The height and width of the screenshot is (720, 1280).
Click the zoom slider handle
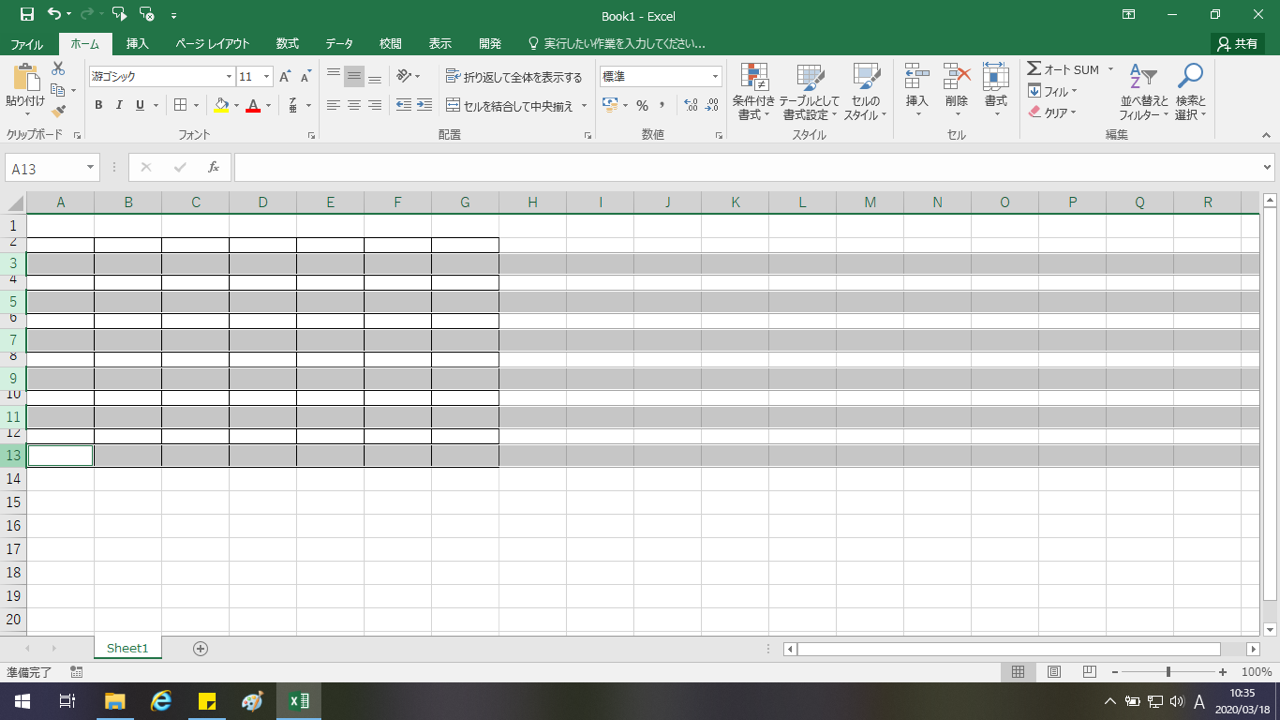(x=1168, y=672)
